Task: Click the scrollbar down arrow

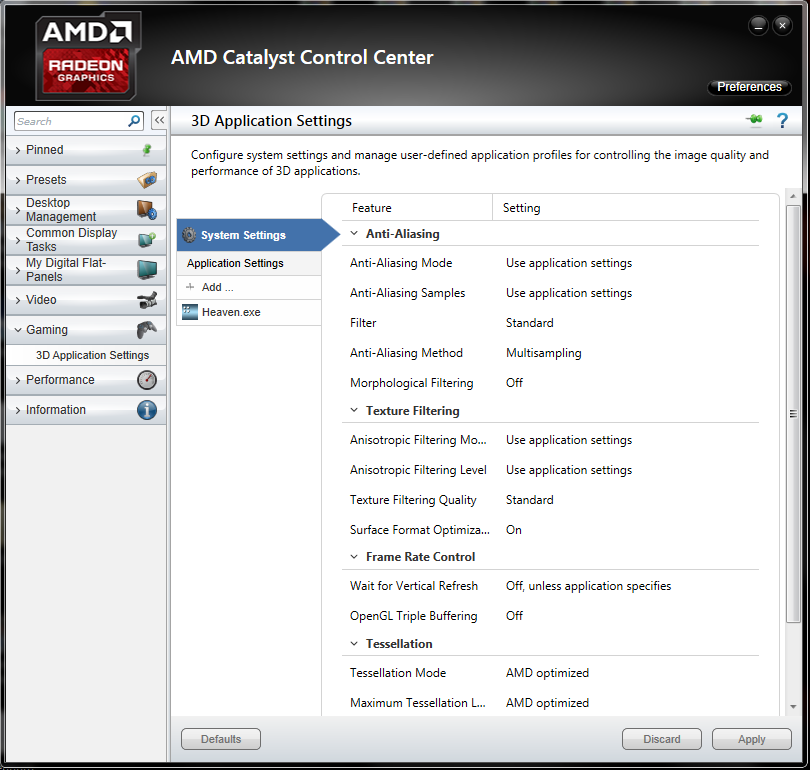Action: (793, 707)
